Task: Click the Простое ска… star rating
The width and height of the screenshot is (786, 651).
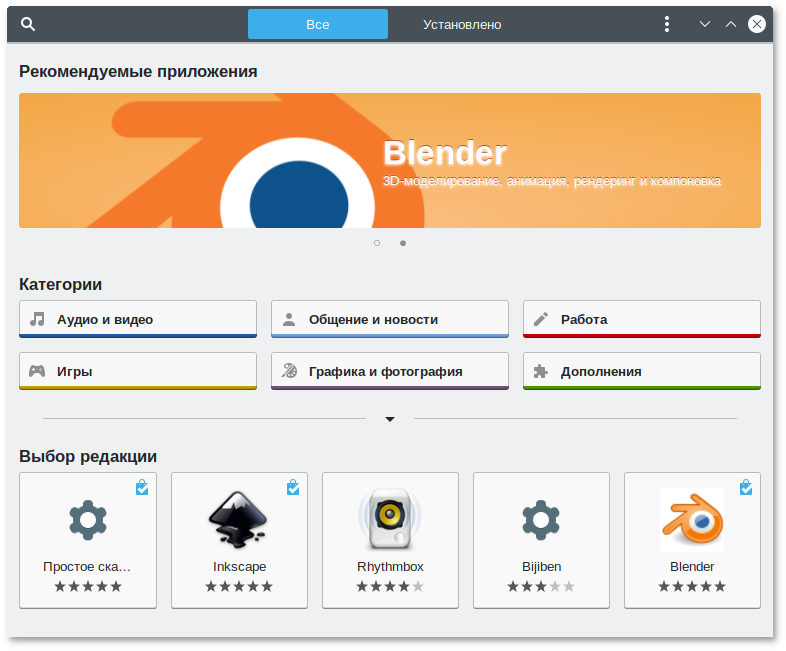Action: (x=88, y=586)
